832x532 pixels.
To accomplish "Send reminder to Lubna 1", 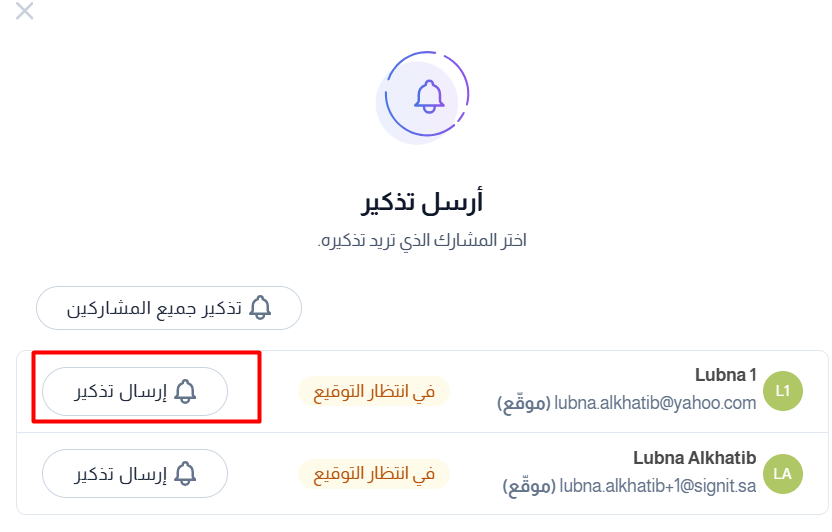I will 135,391.
